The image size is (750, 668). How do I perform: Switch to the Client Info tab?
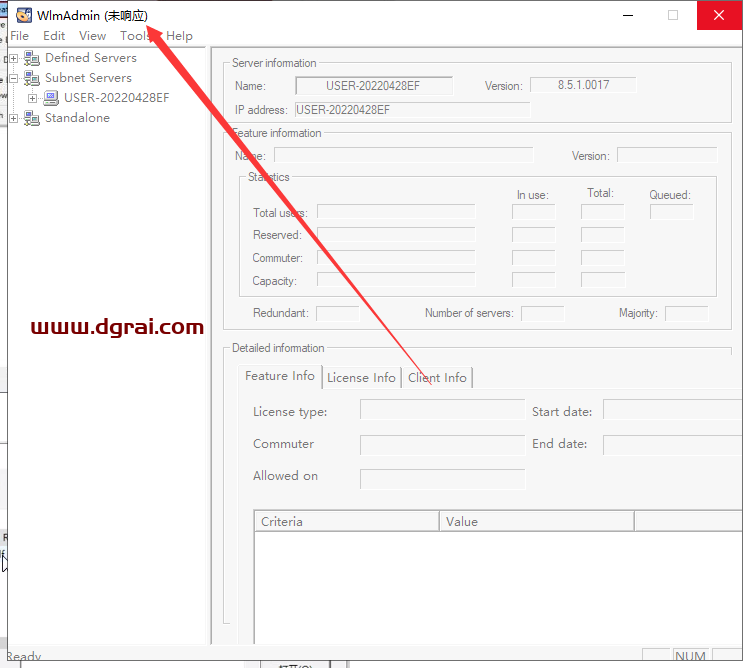click(437, 378)
